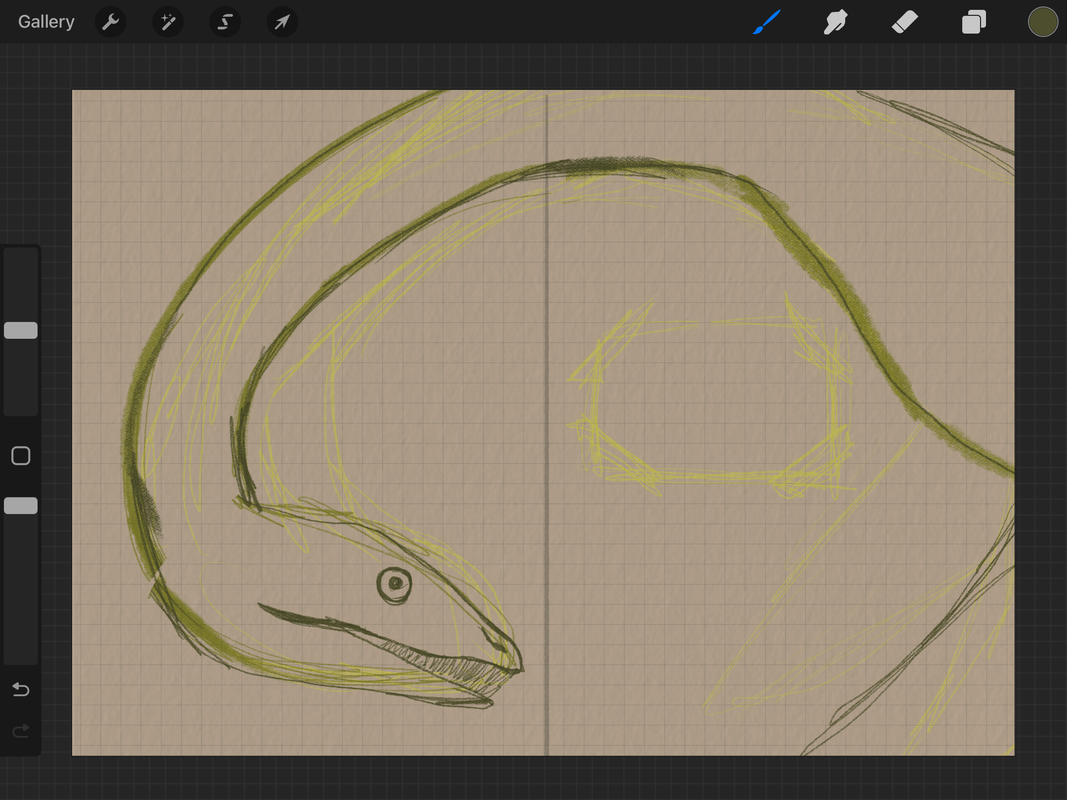Click the brush opacity slider handle
This screenshot has width=1067, height=800.
tap(21, 505)
